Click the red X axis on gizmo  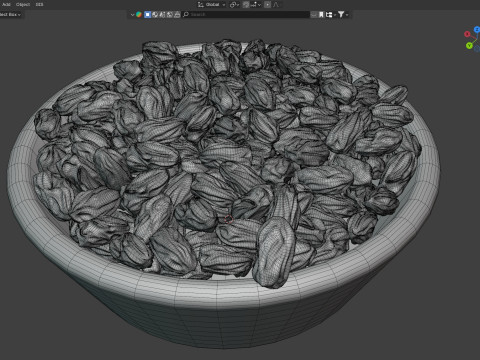(467, 34)
